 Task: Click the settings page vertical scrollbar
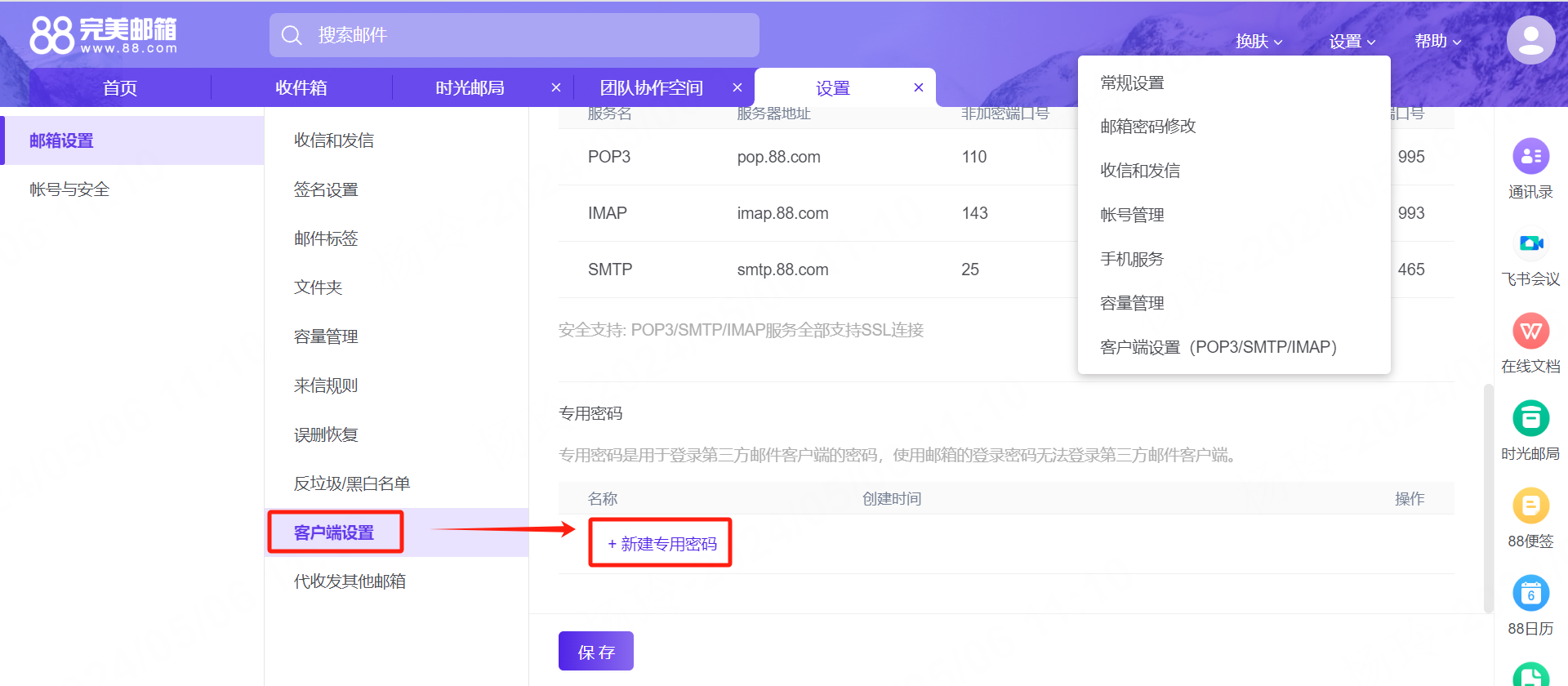click(x=1488, y=498)
